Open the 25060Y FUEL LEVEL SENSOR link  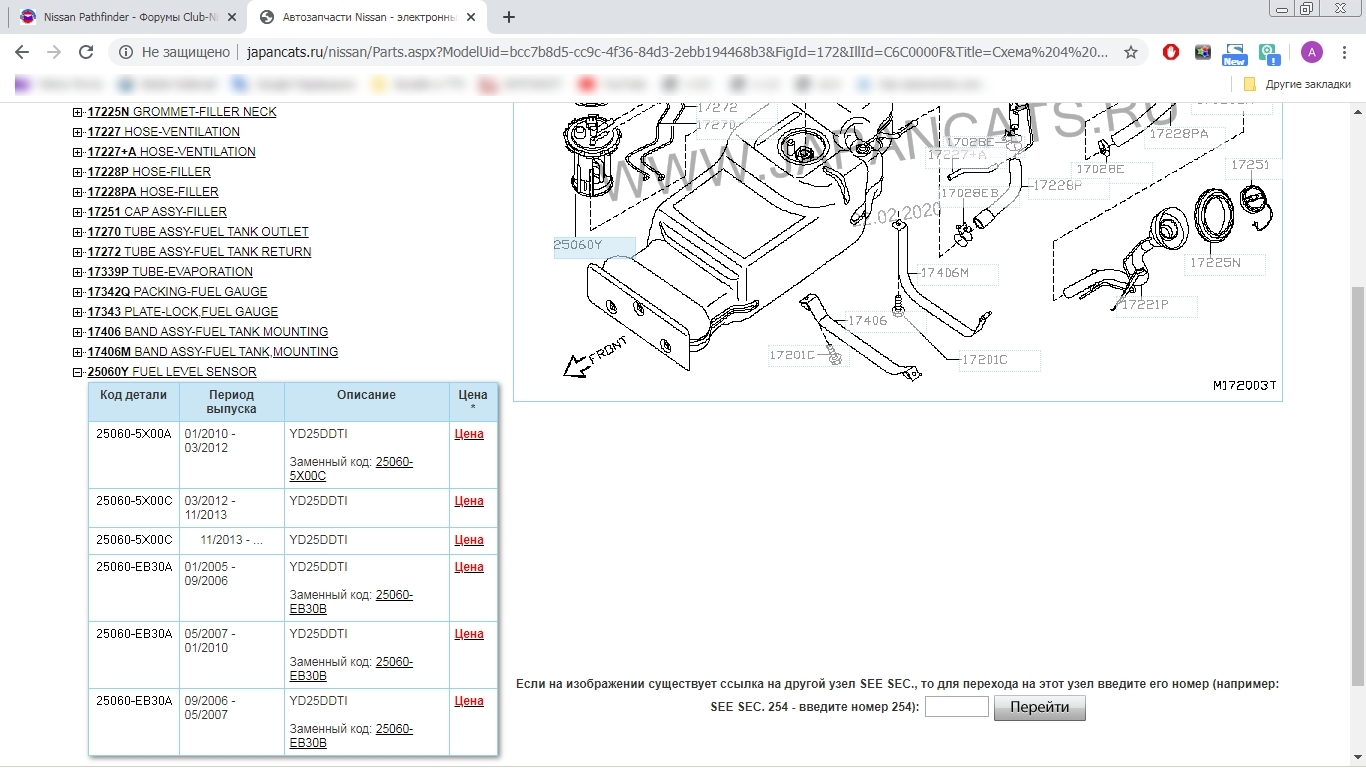pyautogui.click(x=172, y=372)
